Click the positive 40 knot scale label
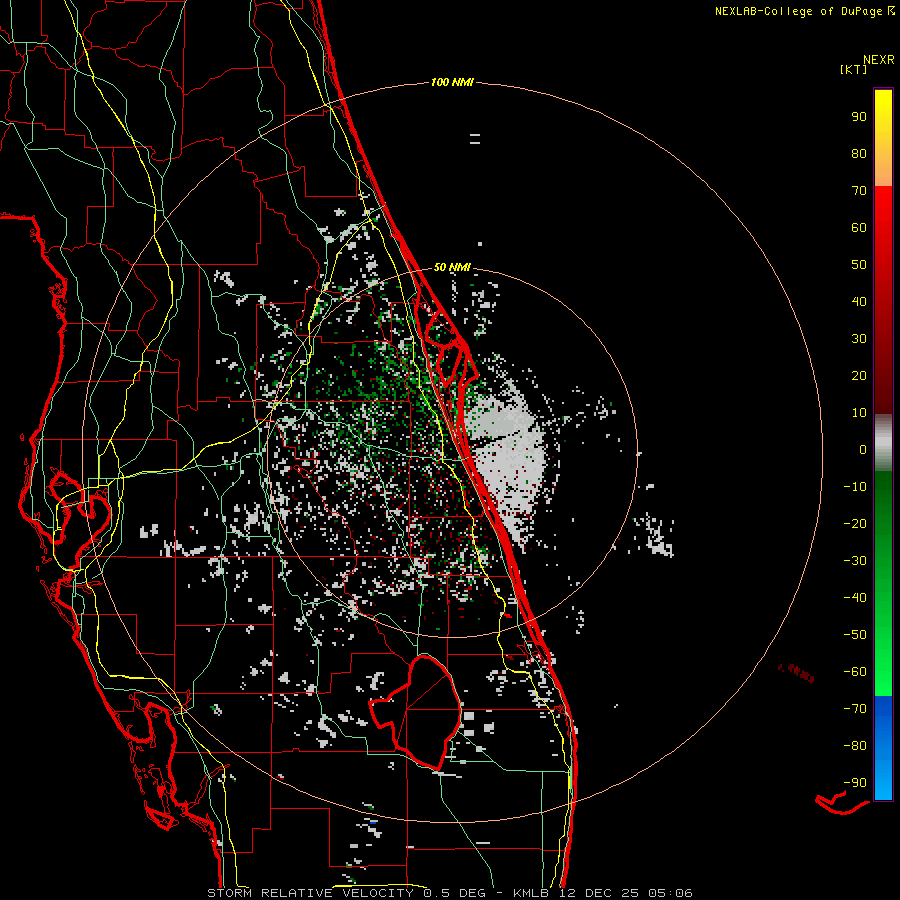 point(859,301)
